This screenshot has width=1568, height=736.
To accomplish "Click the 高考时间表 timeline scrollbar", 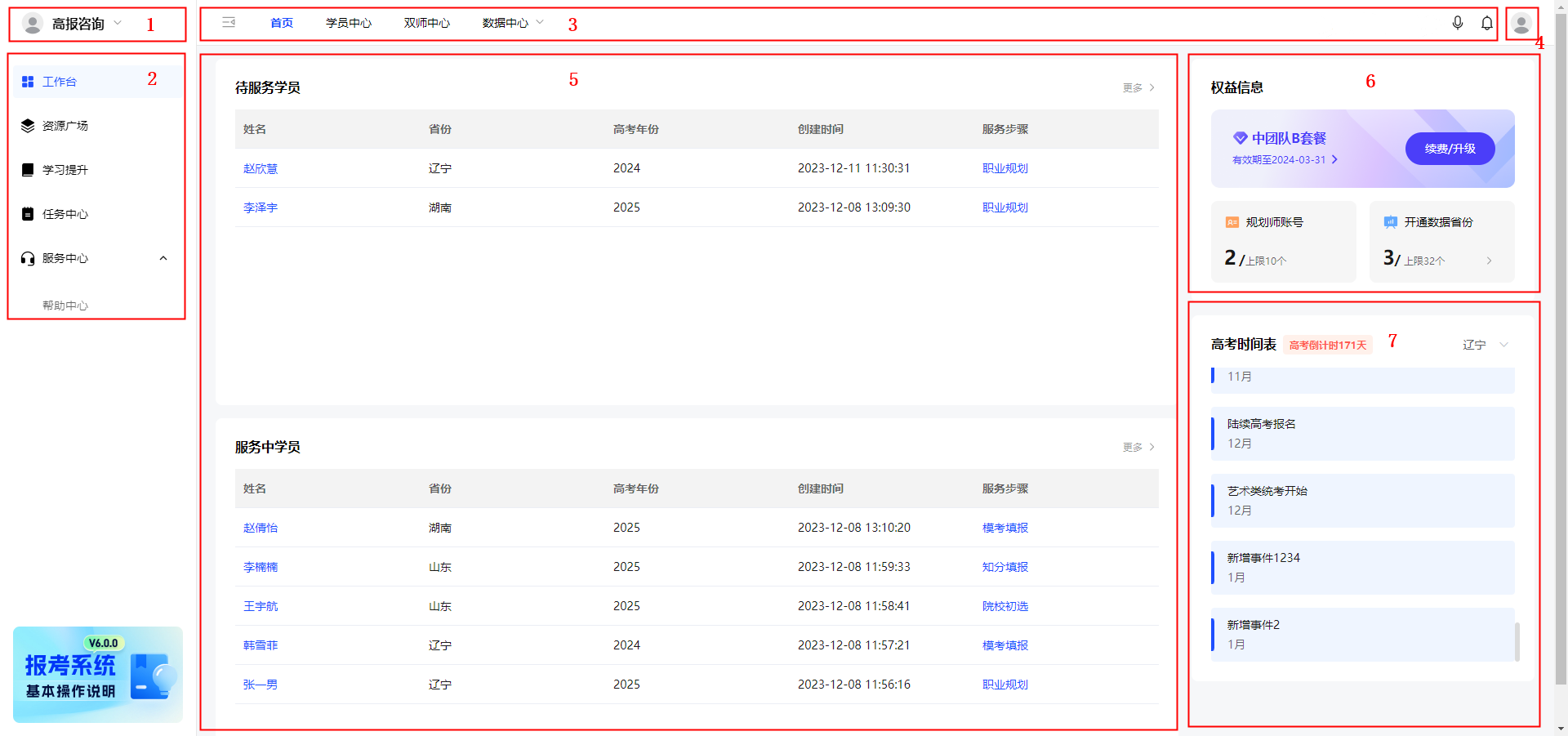I will pos(1517,641).
